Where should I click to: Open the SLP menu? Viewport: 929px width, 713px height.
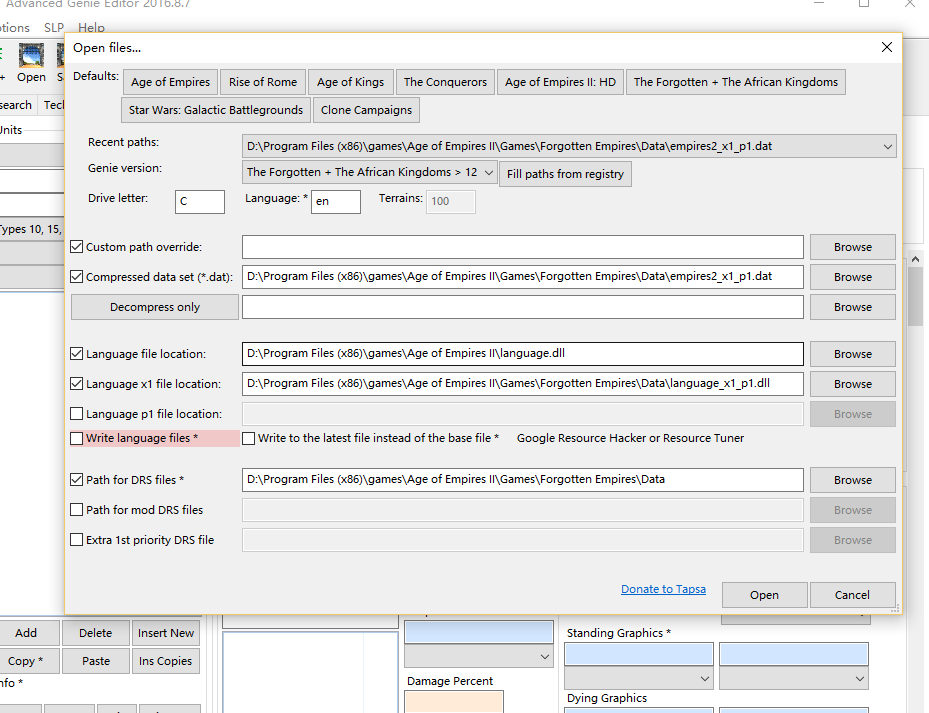click(54, 28)
